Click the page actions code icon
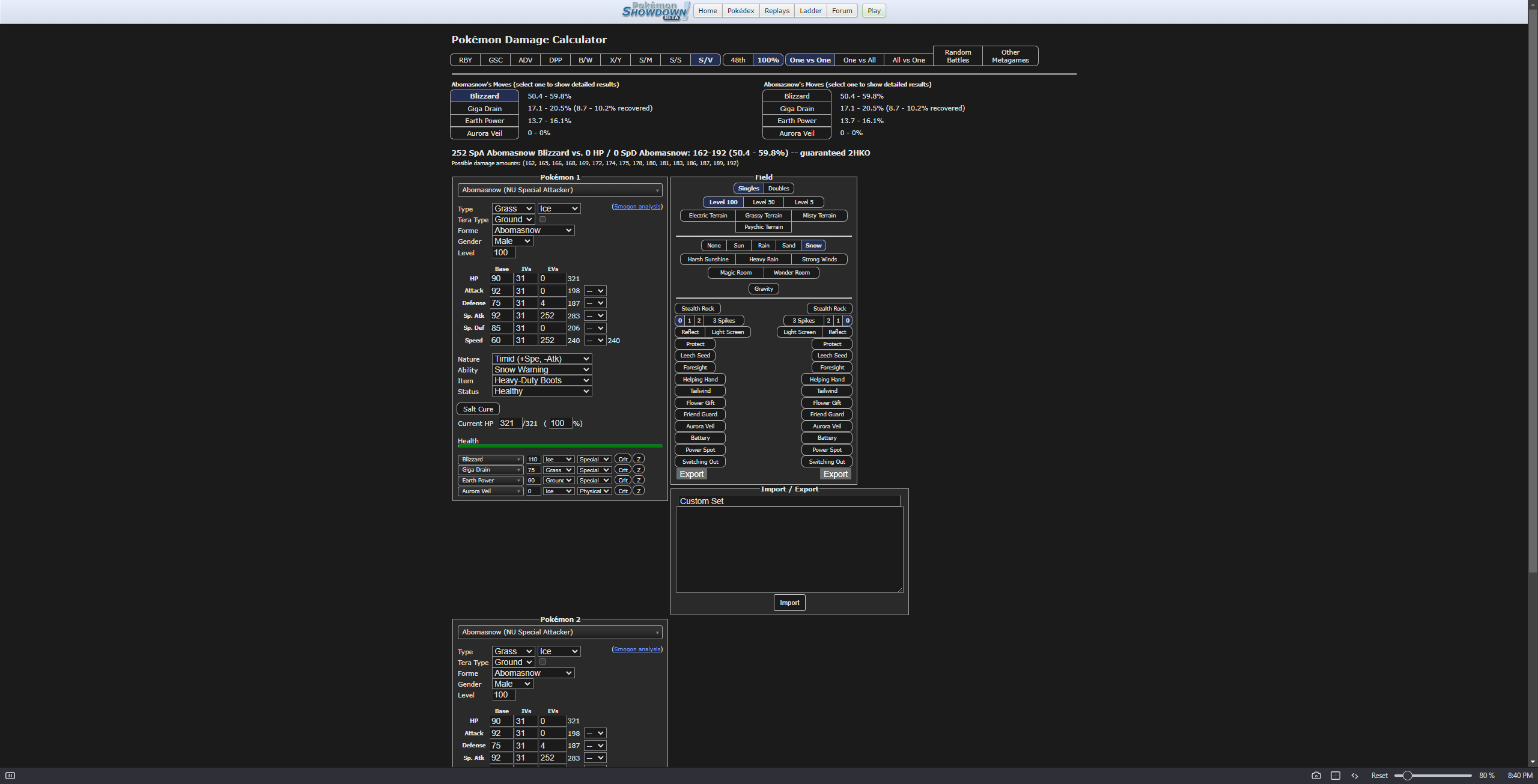 tap(1354, 776)
